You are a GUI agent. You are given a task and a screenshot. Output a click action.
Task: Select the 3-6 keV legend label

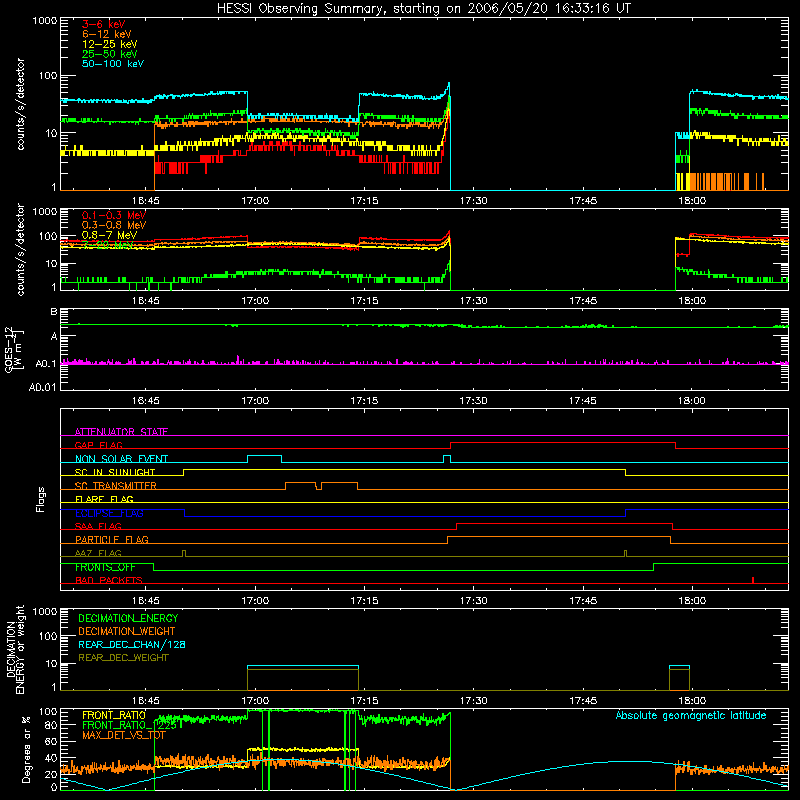tap(103, 24)
